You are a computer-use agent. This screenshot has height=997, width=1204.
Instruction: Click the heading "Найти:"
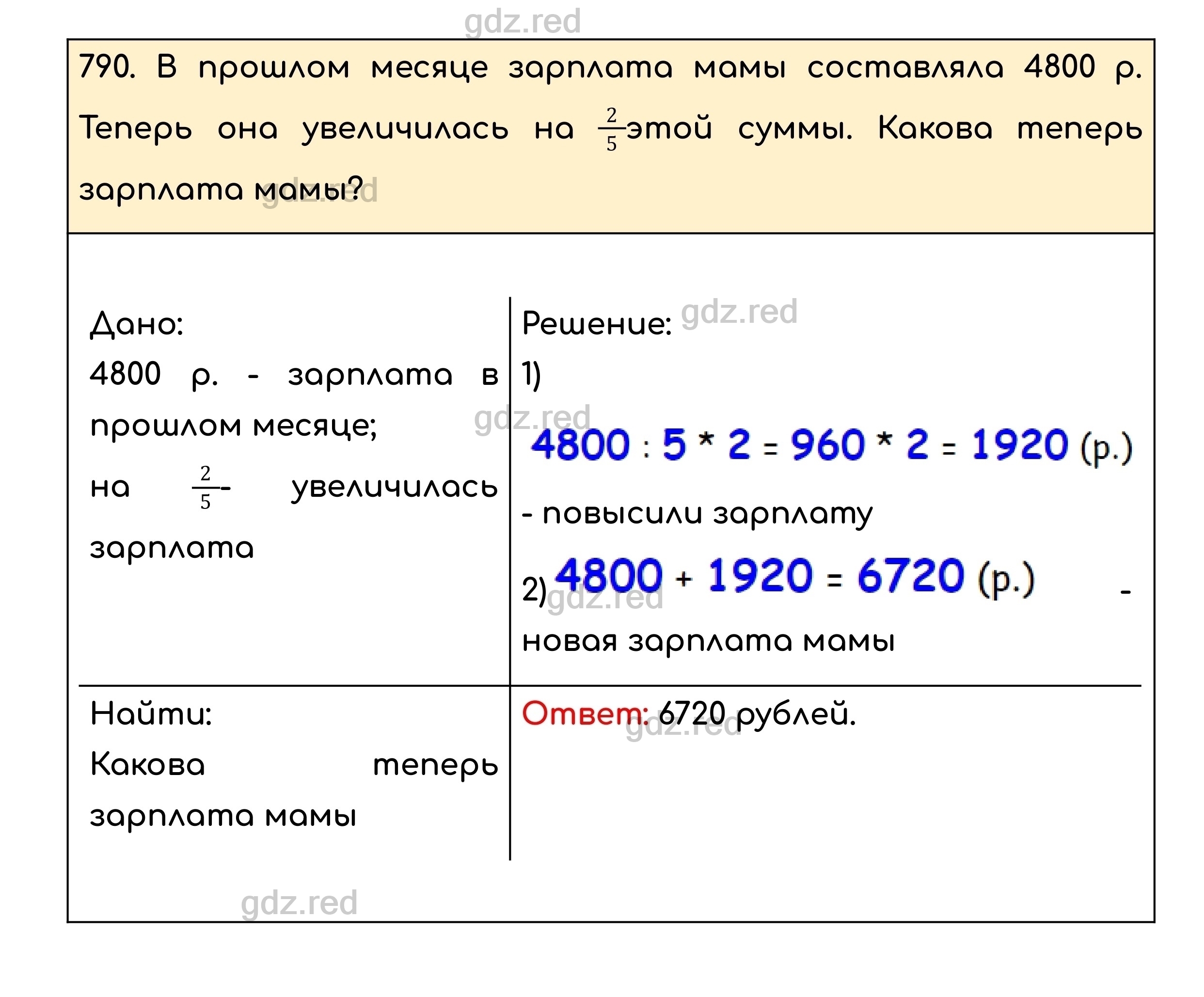(x=151, y=714)
